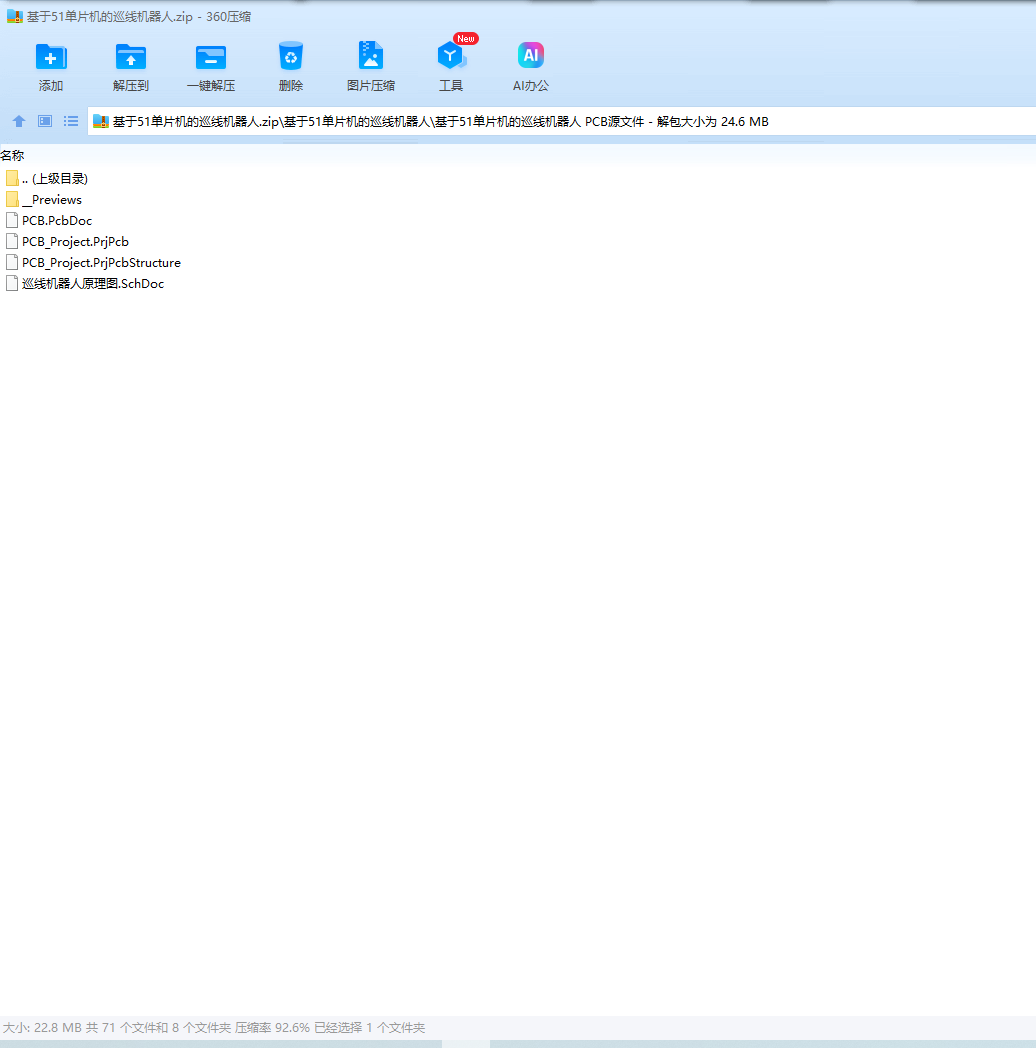Click the 添加 (Add) toolbar icon
The image size is (1036, 1048).
click(x=51, y=57)
